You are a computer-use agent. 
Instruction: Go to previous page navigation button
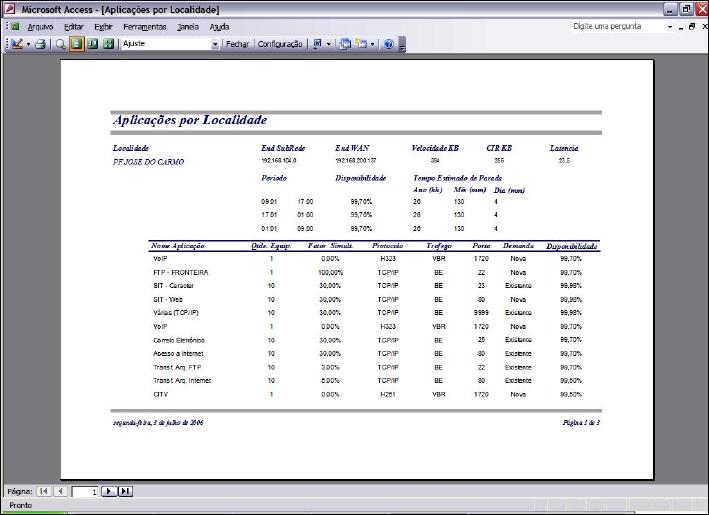click(x=61, y=491)
